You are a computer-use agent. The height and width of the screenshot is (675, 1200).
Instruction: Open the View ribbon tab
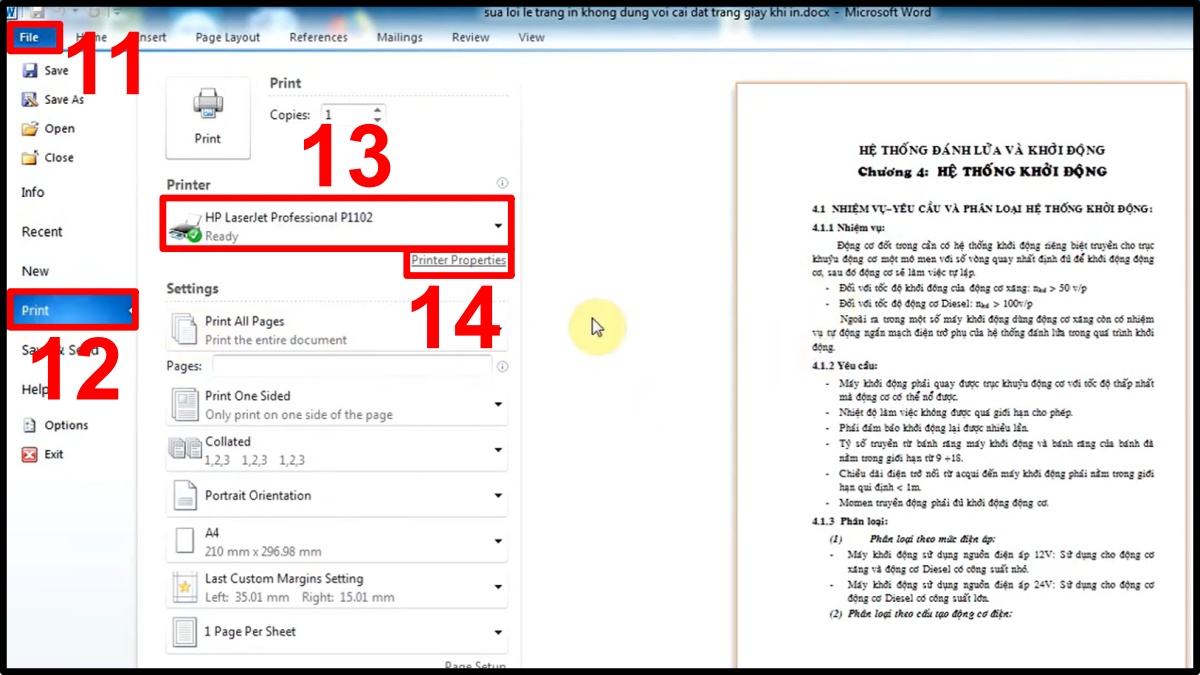[x=532, y=37]
